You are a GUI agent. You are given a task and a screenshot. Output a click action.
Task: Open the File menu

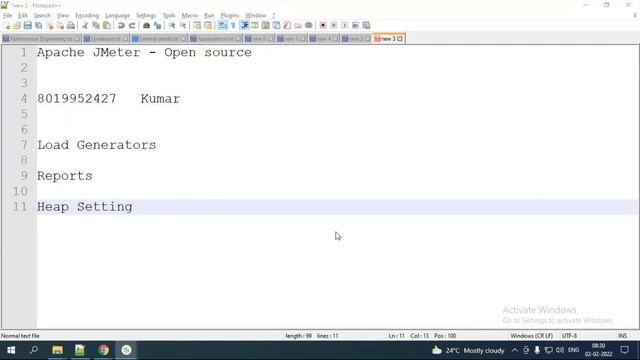coord(7,16)
